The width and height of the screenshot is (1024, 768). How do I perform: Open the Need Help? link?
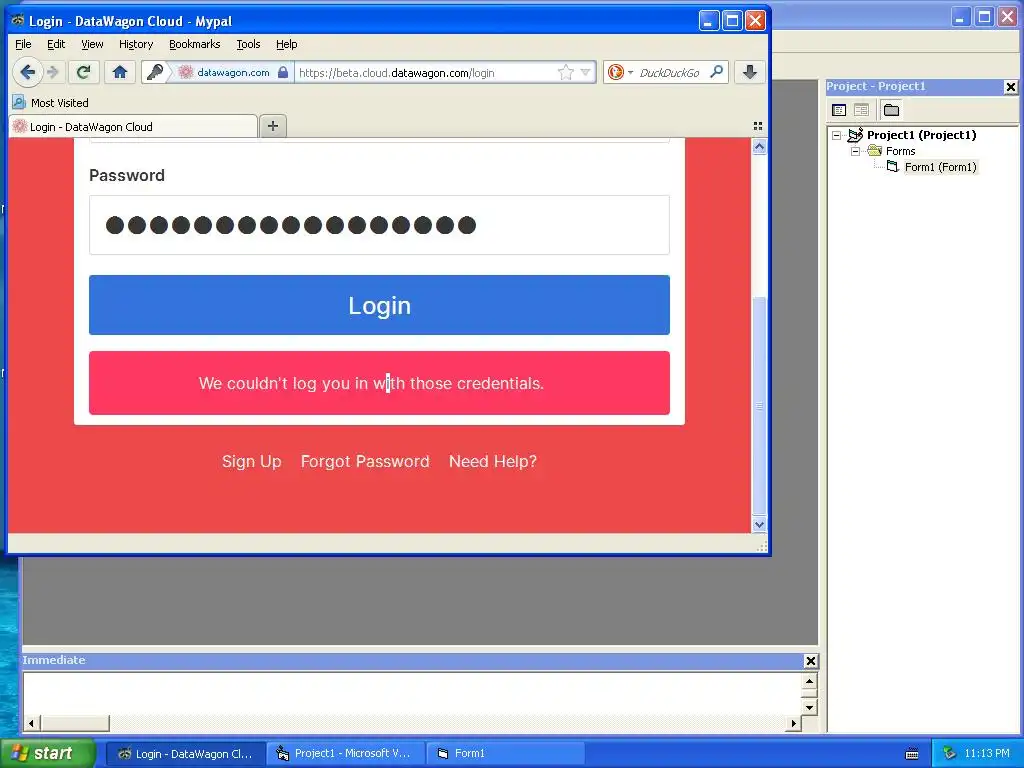tap(493, 461)
